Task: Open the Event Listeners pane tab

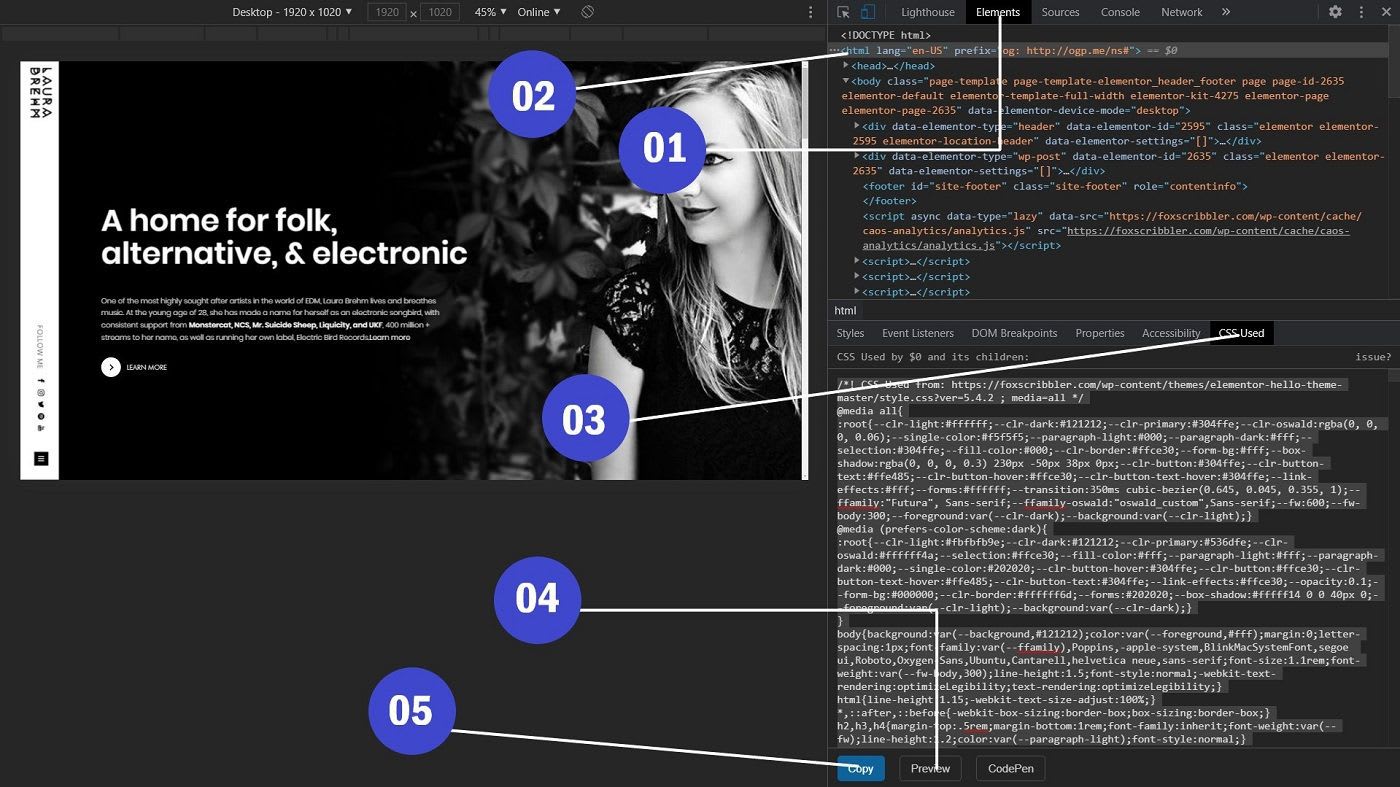Action: [917, 333]
